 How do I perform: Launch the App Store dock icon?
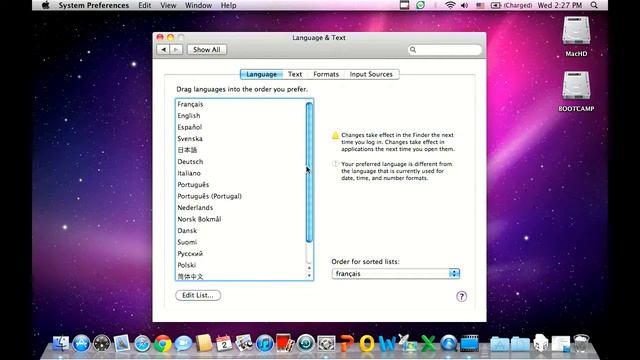[81, 343]
